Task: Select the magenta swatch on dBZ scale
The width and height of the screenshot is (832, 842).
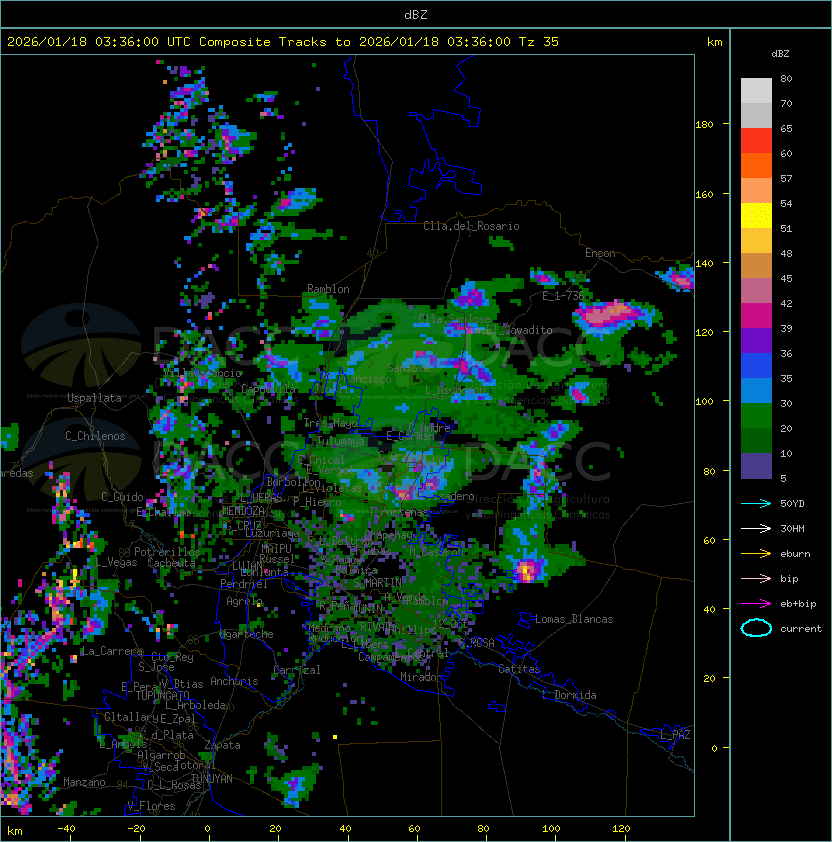Action: click(756, 316)
